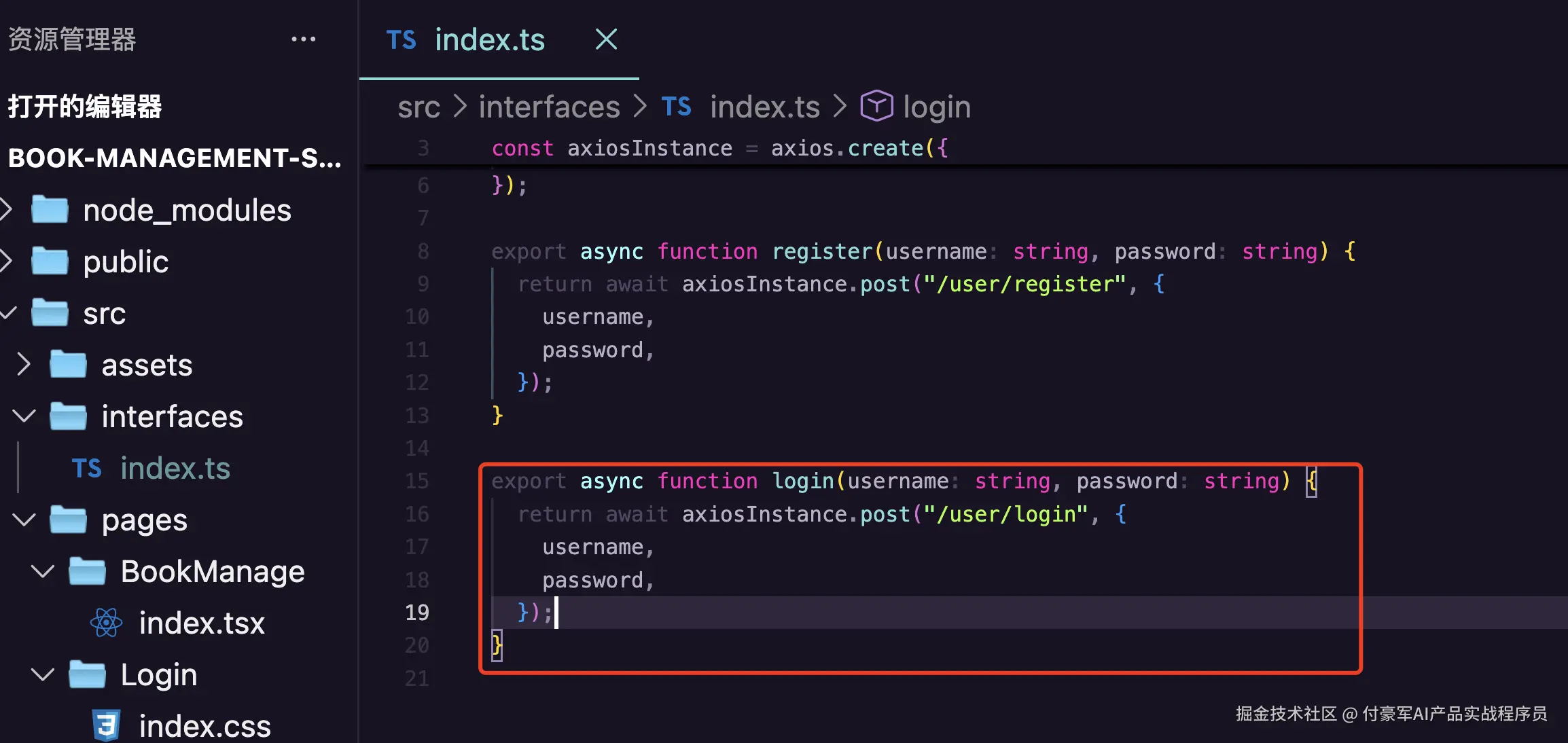Click password on line 18

click(x=592, y=581)
